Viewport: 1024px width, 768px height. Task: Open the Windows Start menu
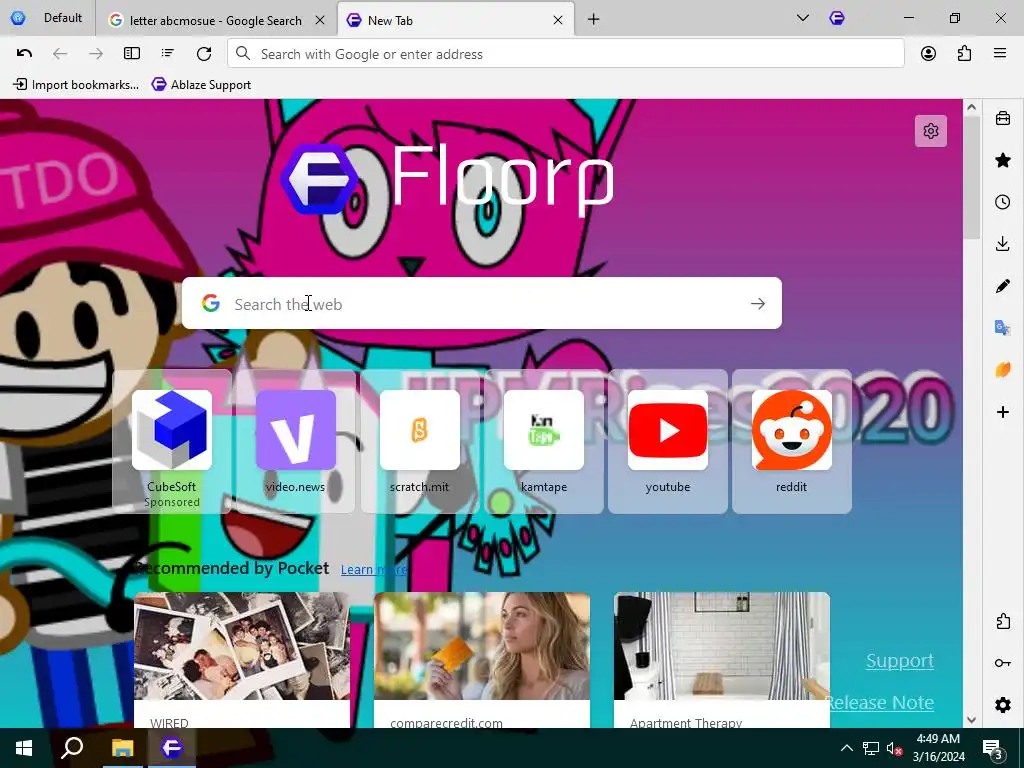coord(24,748)
